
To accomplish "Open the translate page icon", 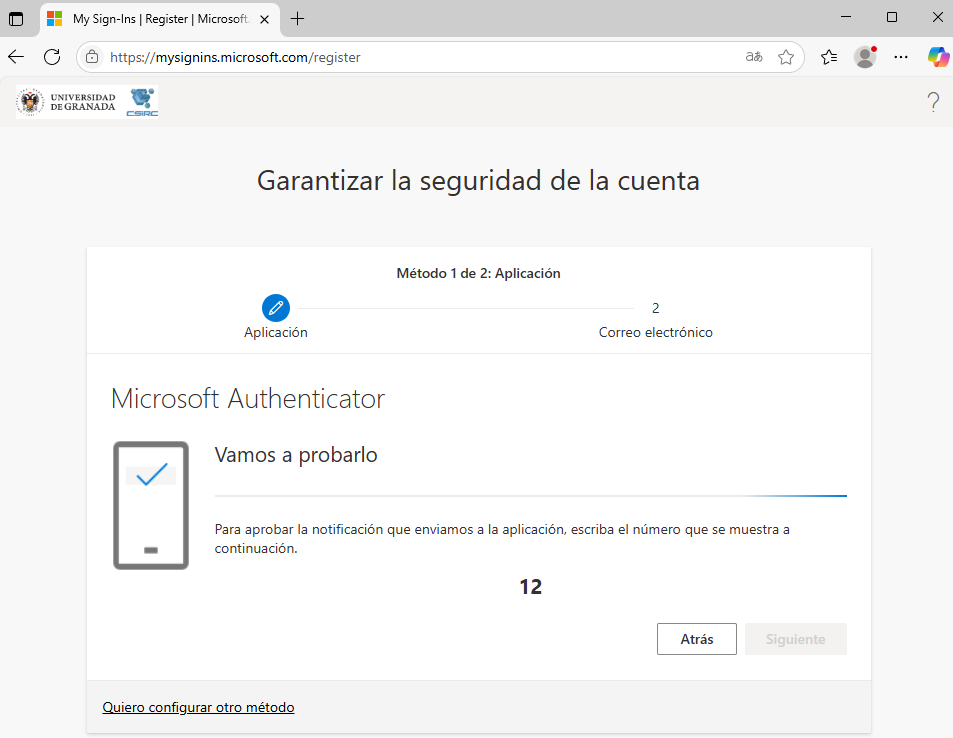I will 754,57.
